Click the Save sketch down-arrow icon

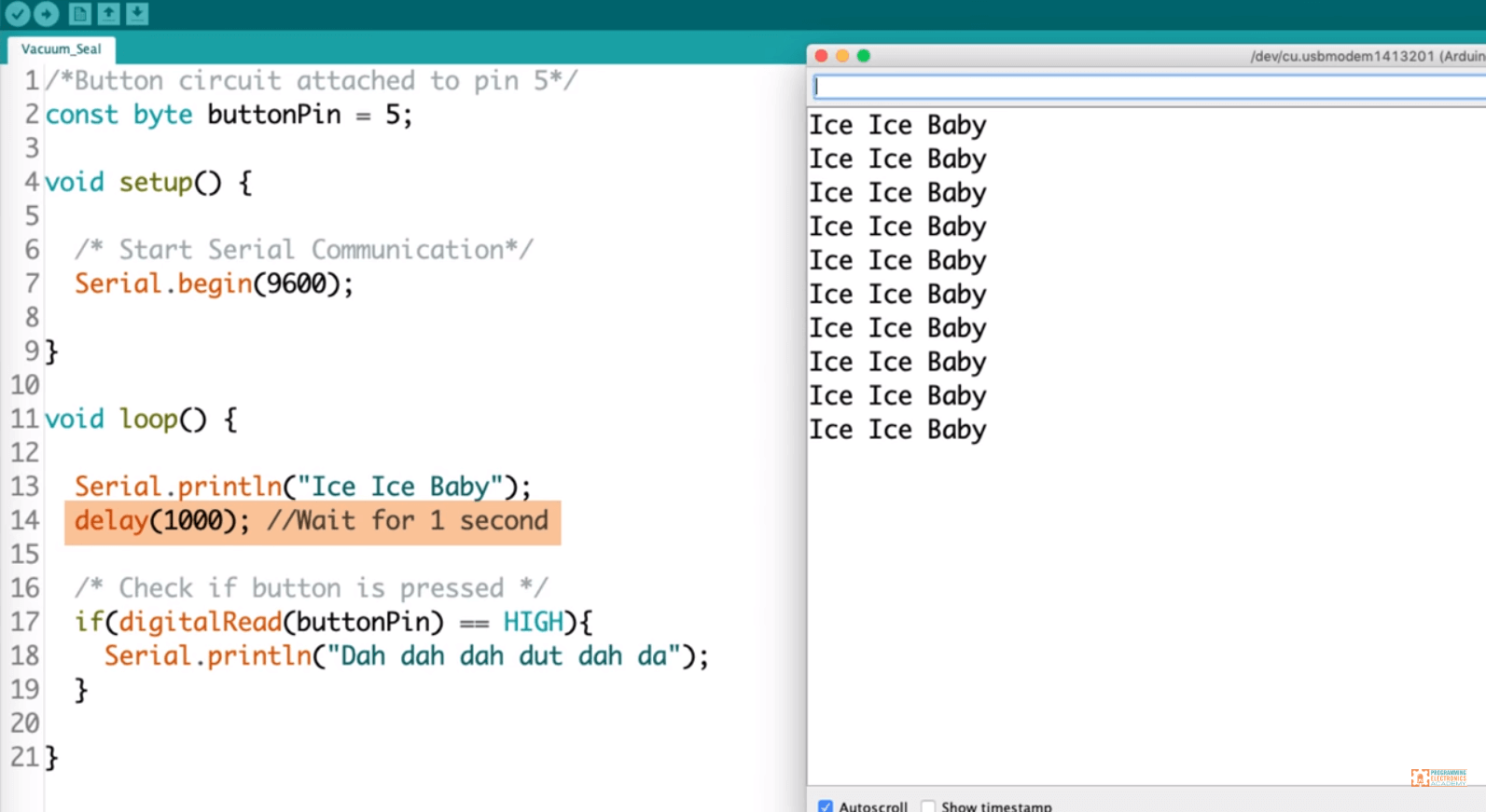pos(138,13)
